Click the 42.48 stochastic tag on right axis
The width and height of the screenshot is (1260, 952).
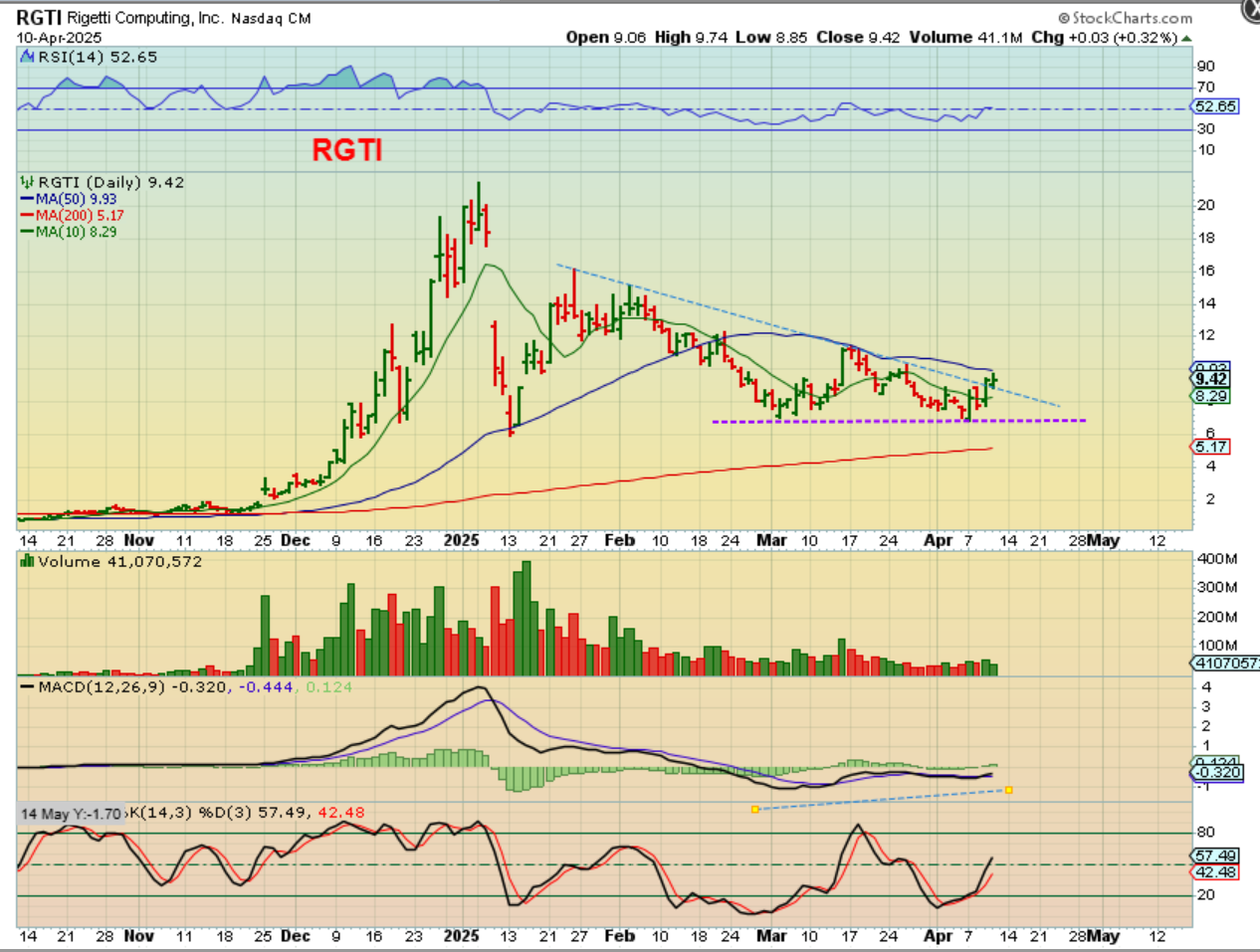click(1215, 872)
